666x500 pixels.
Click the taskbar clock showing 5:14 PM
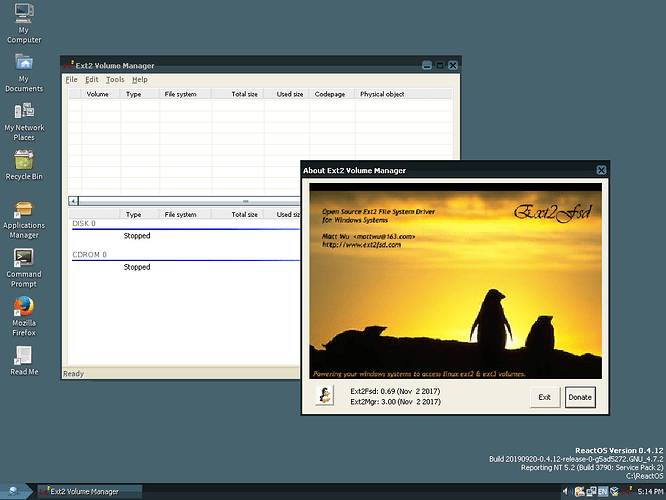(x=650, y=492)
